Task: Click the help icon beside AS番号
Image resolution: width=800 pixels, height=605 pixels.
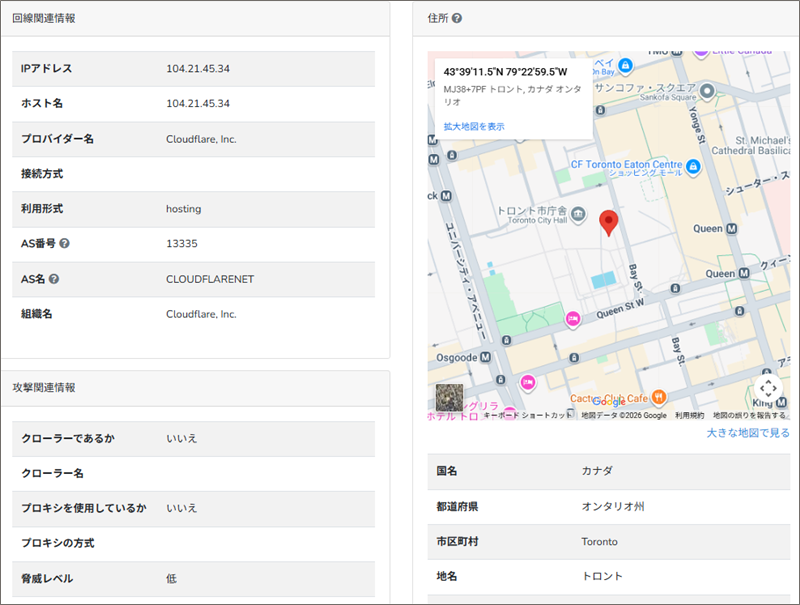Action: click(64, 244)
